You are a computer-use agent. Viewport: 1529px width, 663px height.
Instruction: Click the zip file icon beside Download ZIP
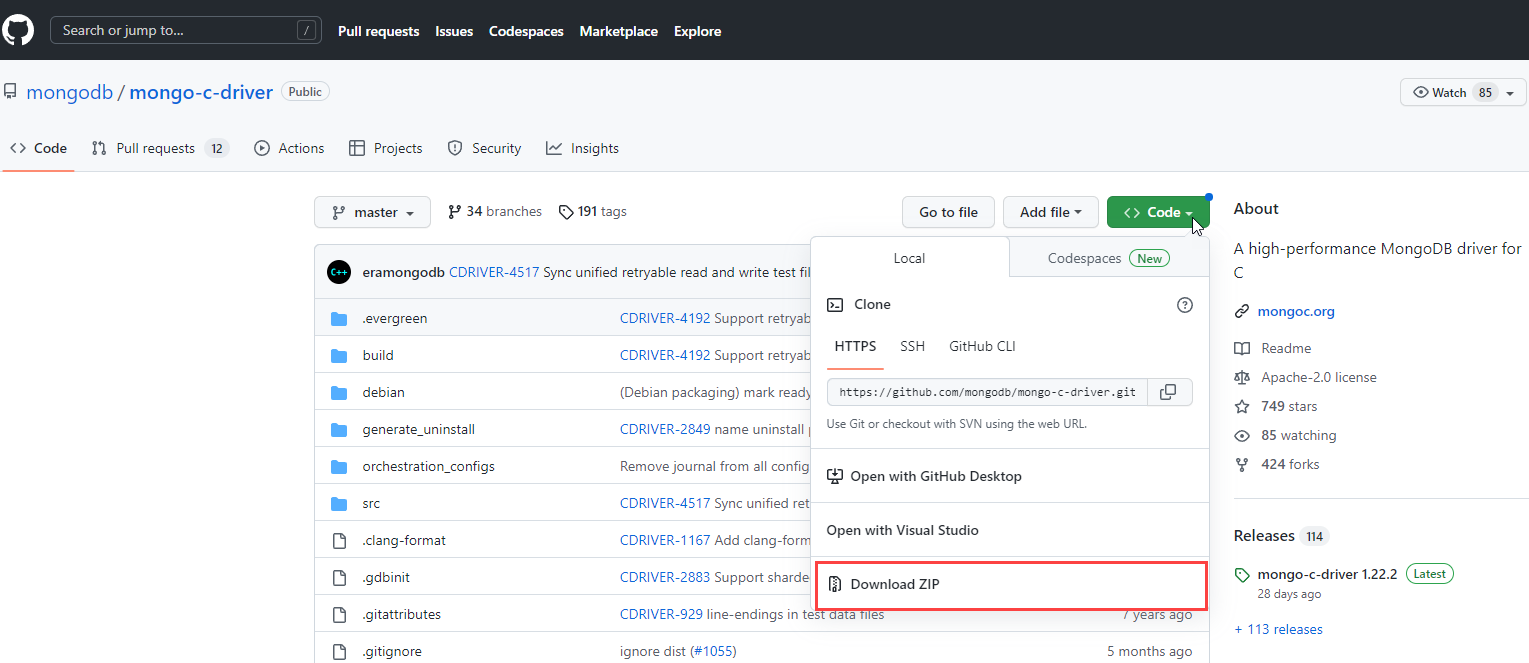point(835,584)
